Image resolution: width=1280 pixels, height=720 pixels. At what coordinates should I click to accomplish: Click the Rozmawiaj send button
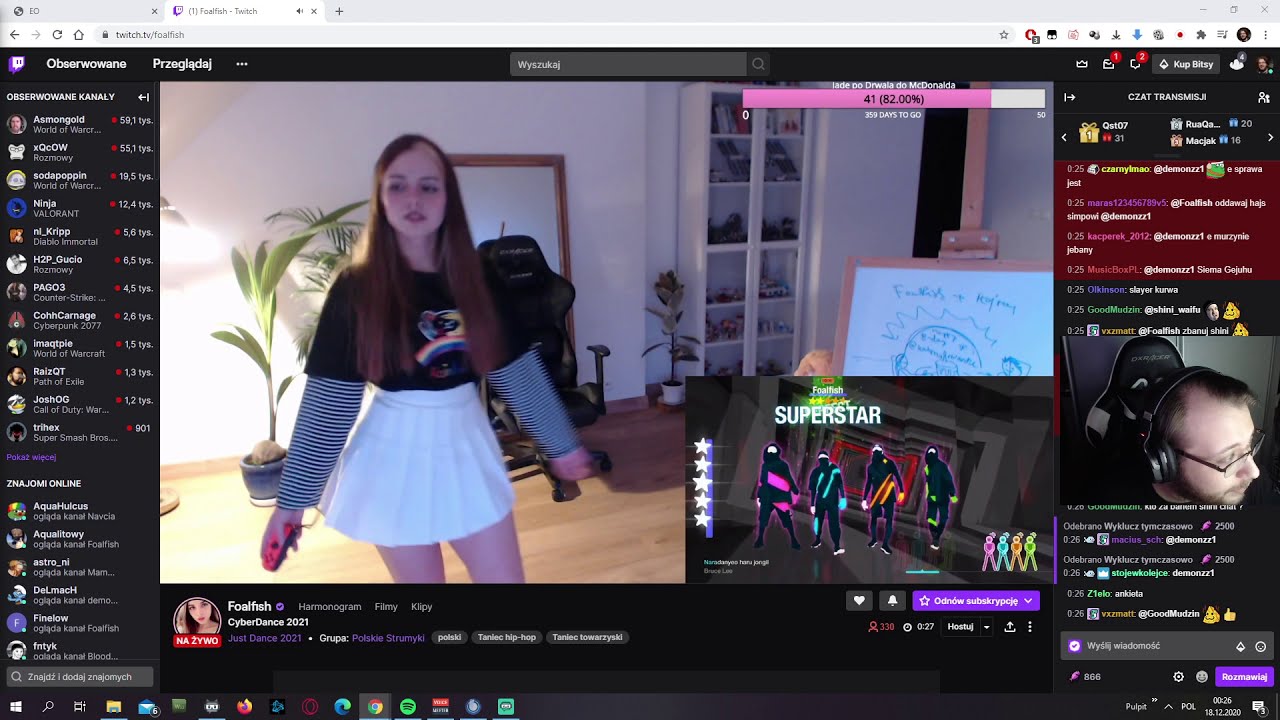1244,677
